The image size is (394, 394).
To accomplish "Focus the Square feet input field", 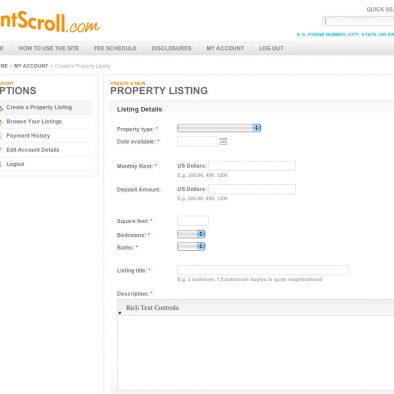I will (x=193, y=221).
